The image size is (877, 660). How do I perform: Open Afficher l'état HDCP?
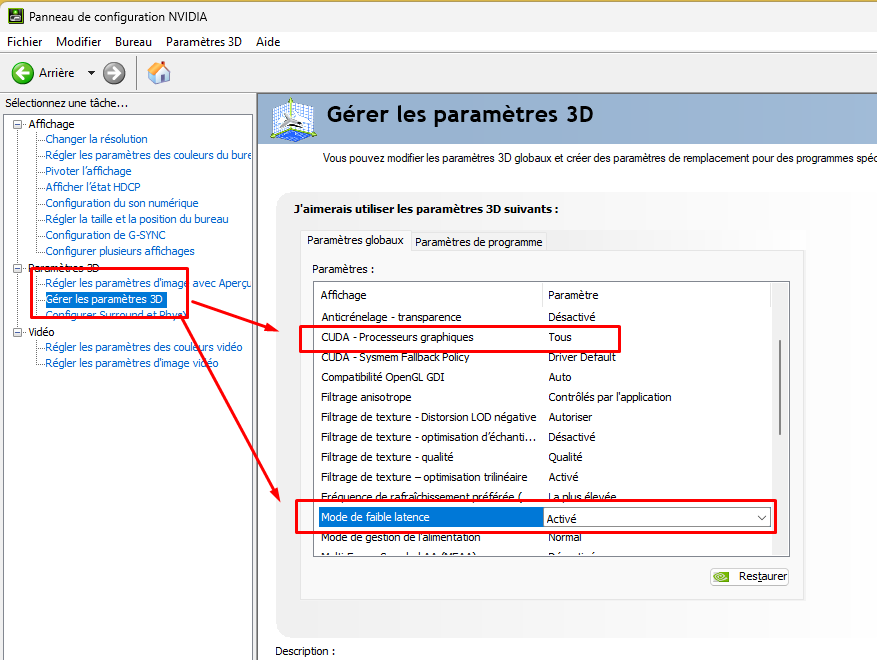(x=93, y=187)
